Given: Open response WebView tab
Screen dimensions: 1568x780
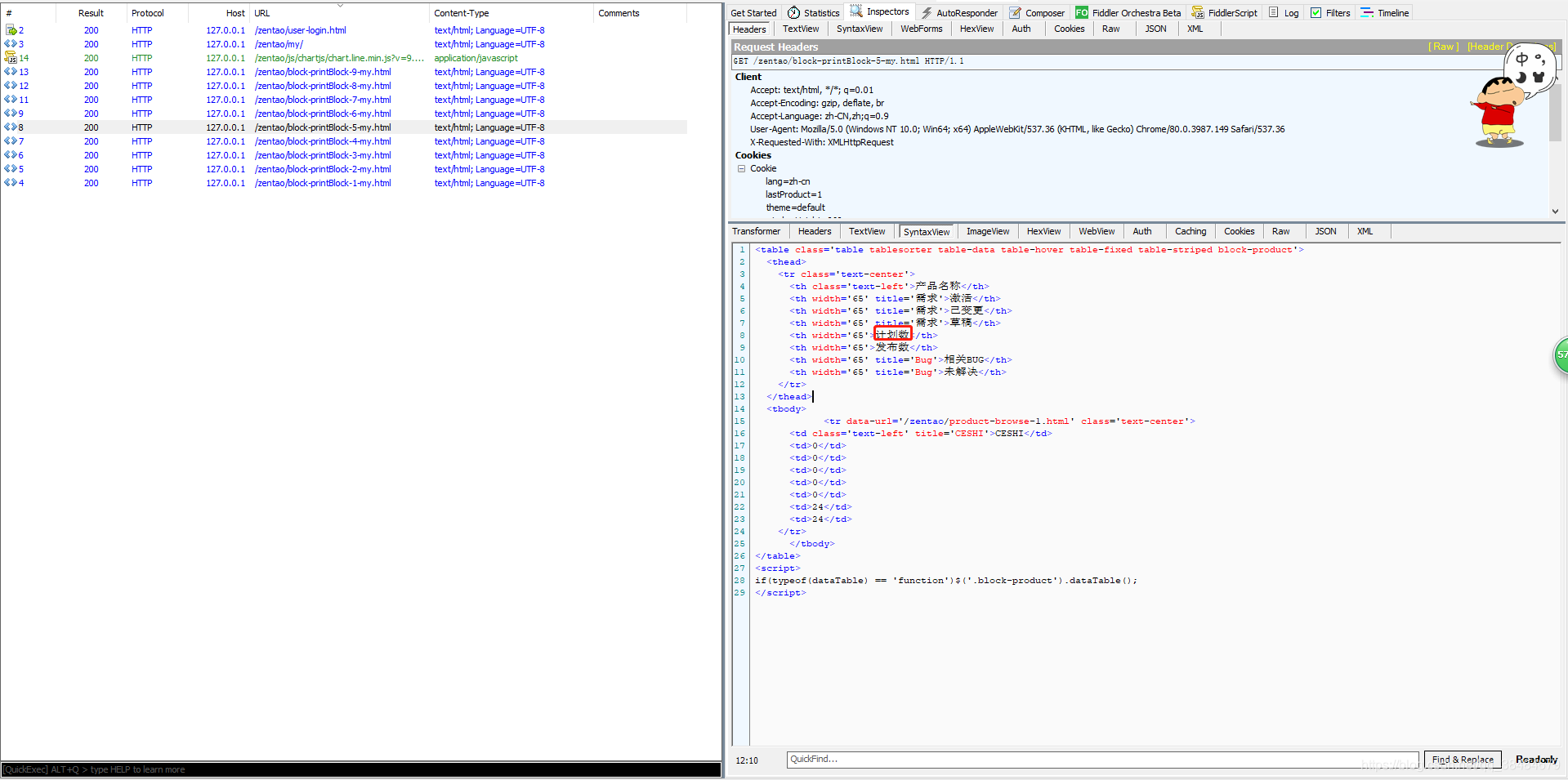Looking at the screenshot, I should tap(1097, 231).
